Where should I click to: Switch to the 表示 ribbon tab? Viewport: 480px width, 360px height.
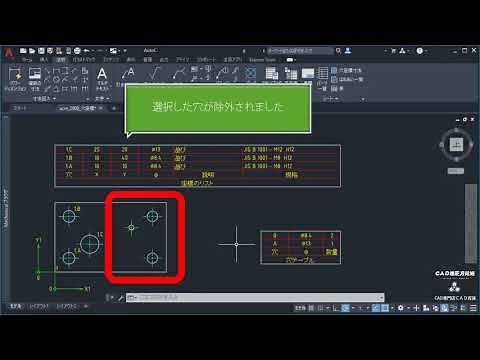point(131,60)
